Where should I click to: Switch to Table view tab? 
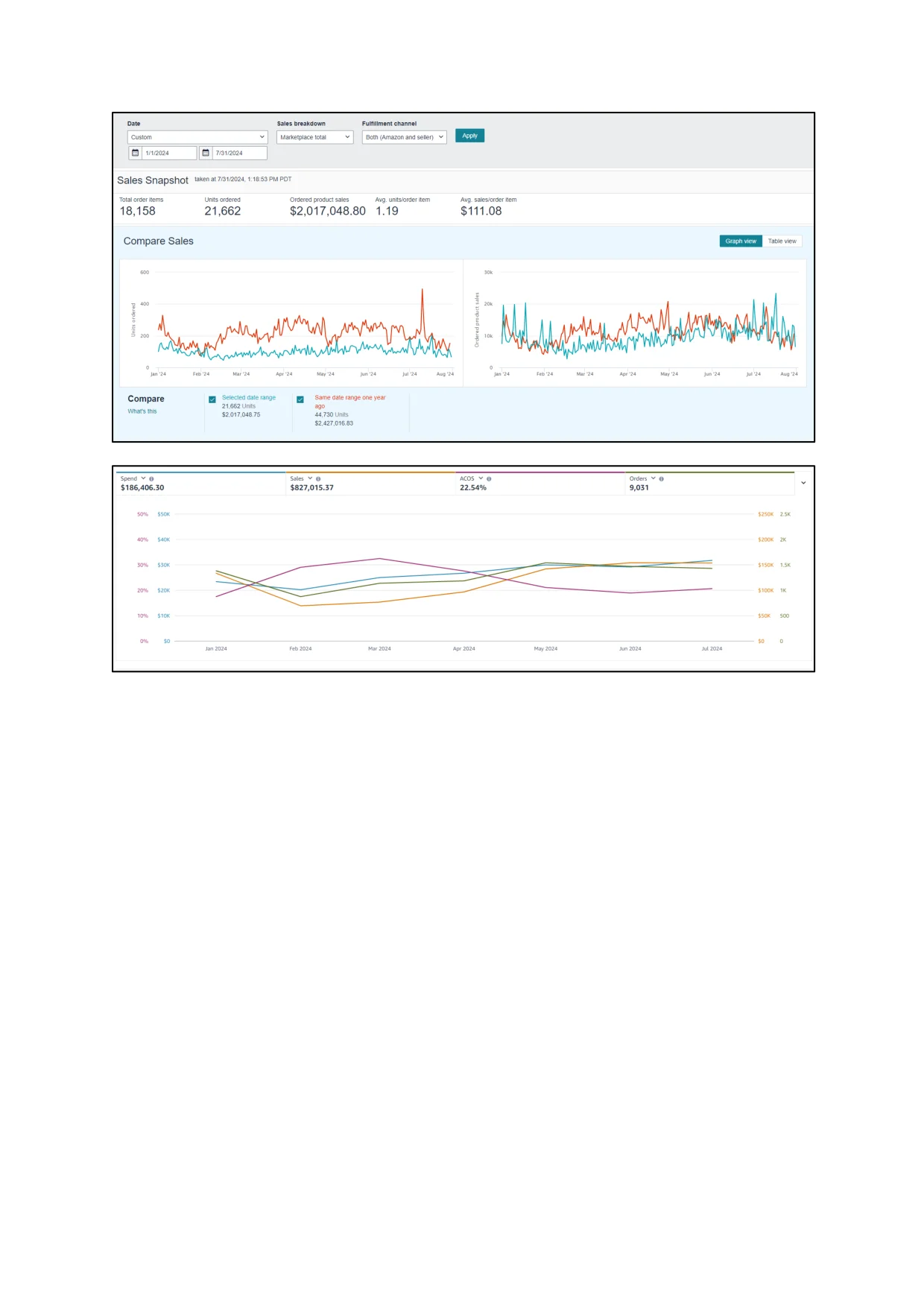coord(782,241)
